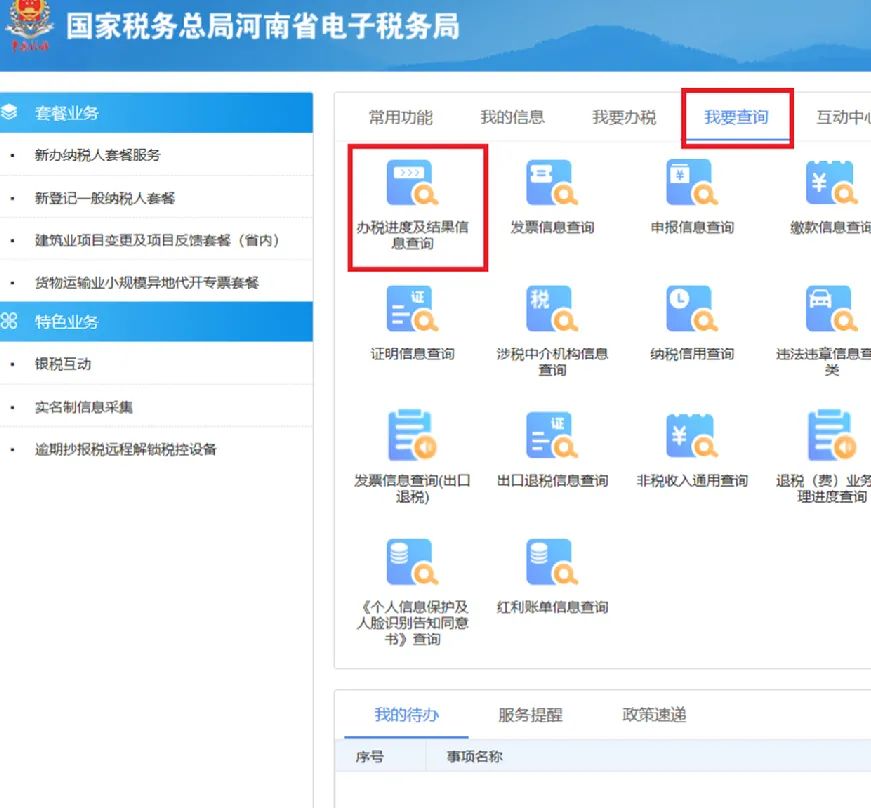Viewport: 871px width, 808px height.
Task: Open 发票信息查询(出口退税) icon
Action: (x=412, y=435)
